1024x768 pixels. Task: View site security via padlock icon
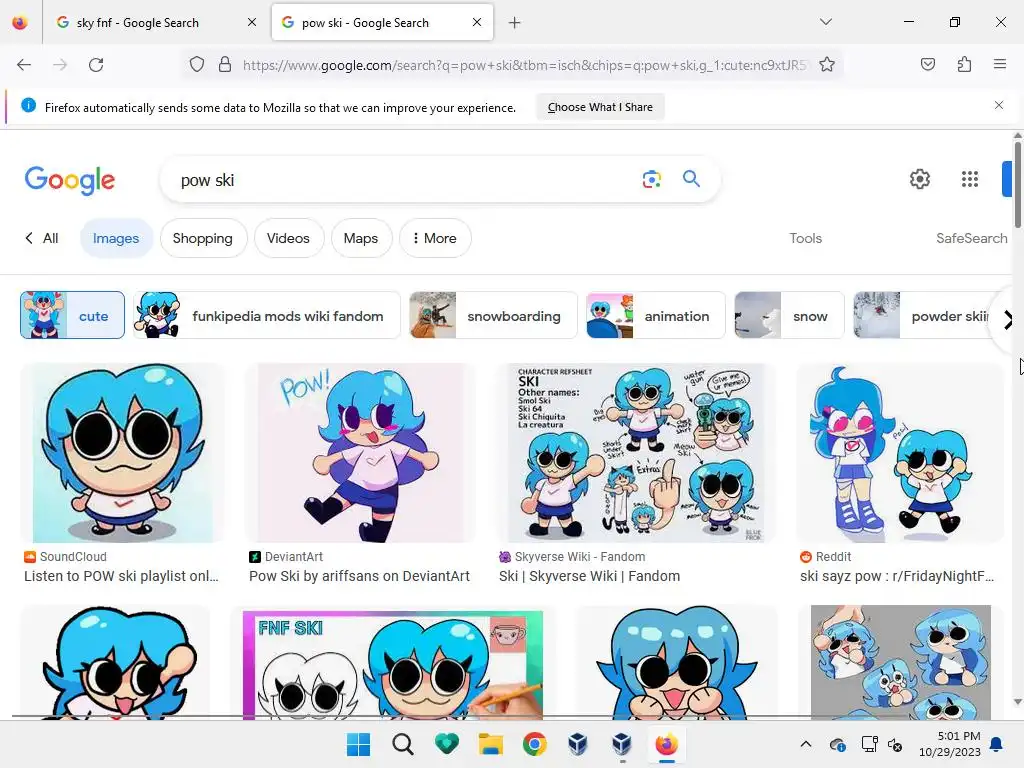[225, 65]
